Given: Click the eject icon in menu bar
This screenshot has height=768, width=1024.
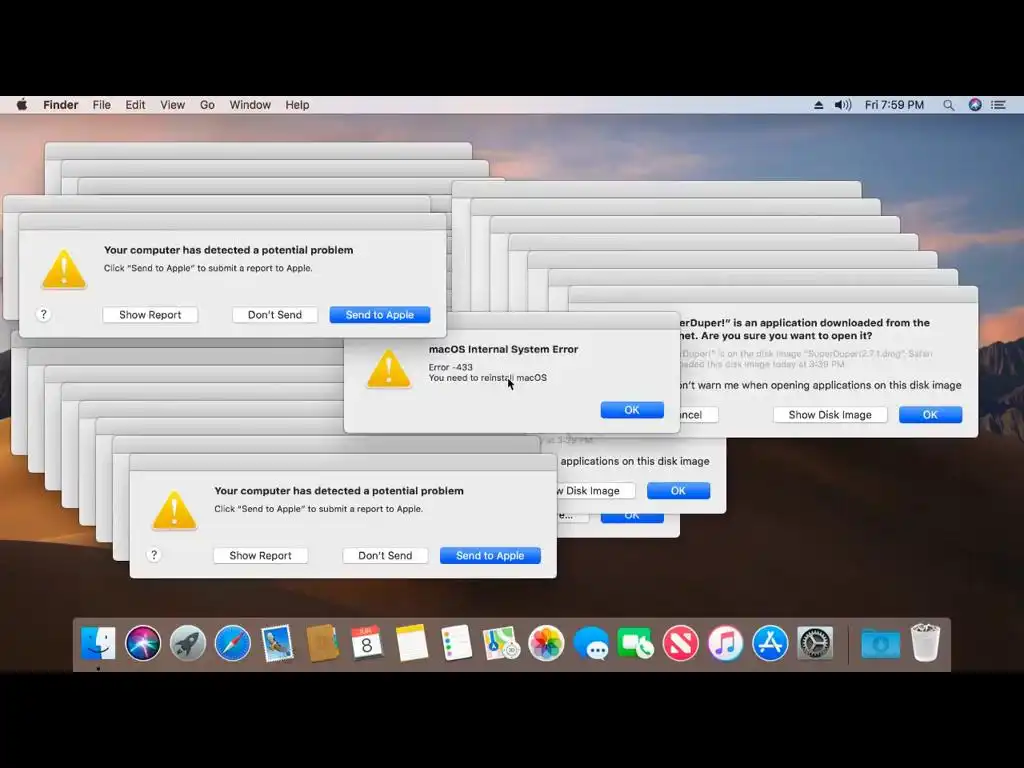Looking at the screenshot, I should [x=818, y=105].
